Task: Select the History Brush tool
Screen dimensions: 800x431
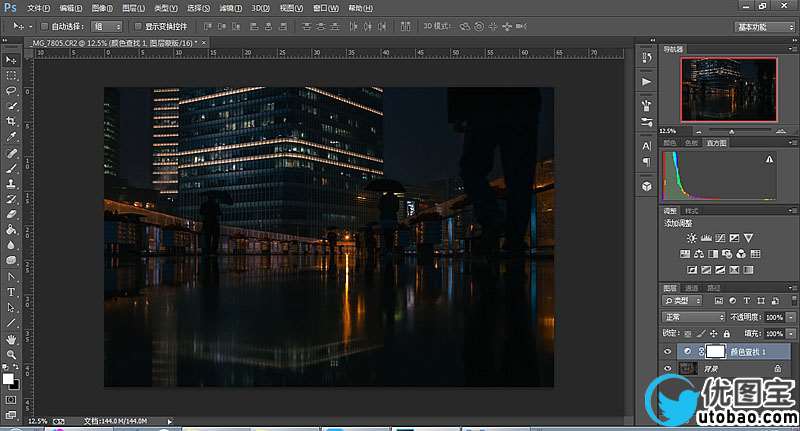Action: click(x=11, y=199)
